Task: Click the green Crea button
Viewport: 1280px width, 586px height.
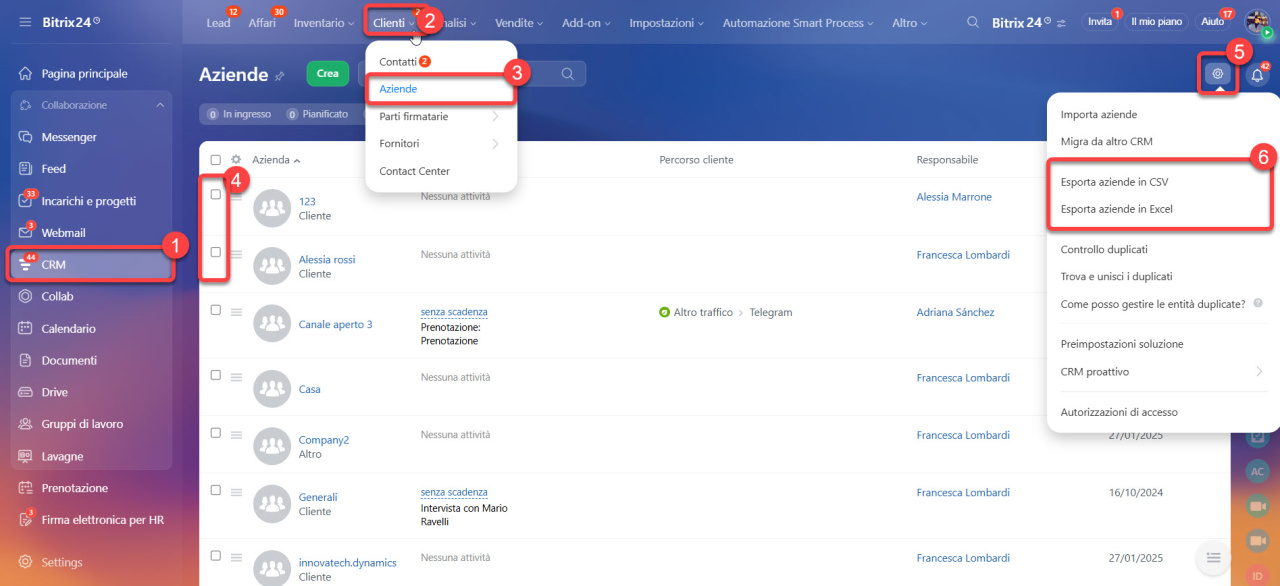Action: coord(327,74)
